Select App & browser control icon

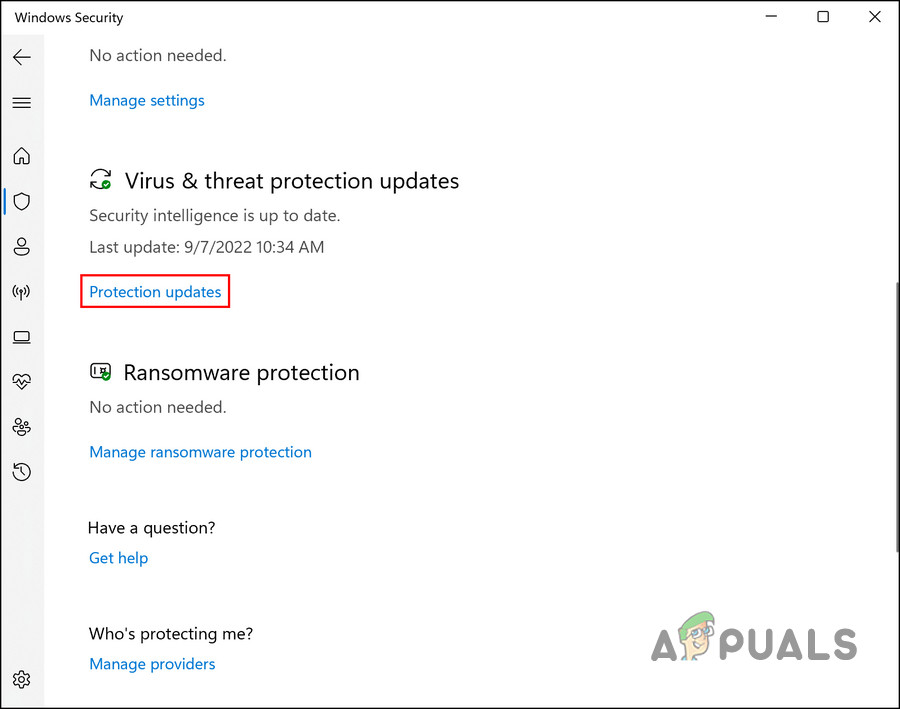pyautogui.click(x=21, y=337)
